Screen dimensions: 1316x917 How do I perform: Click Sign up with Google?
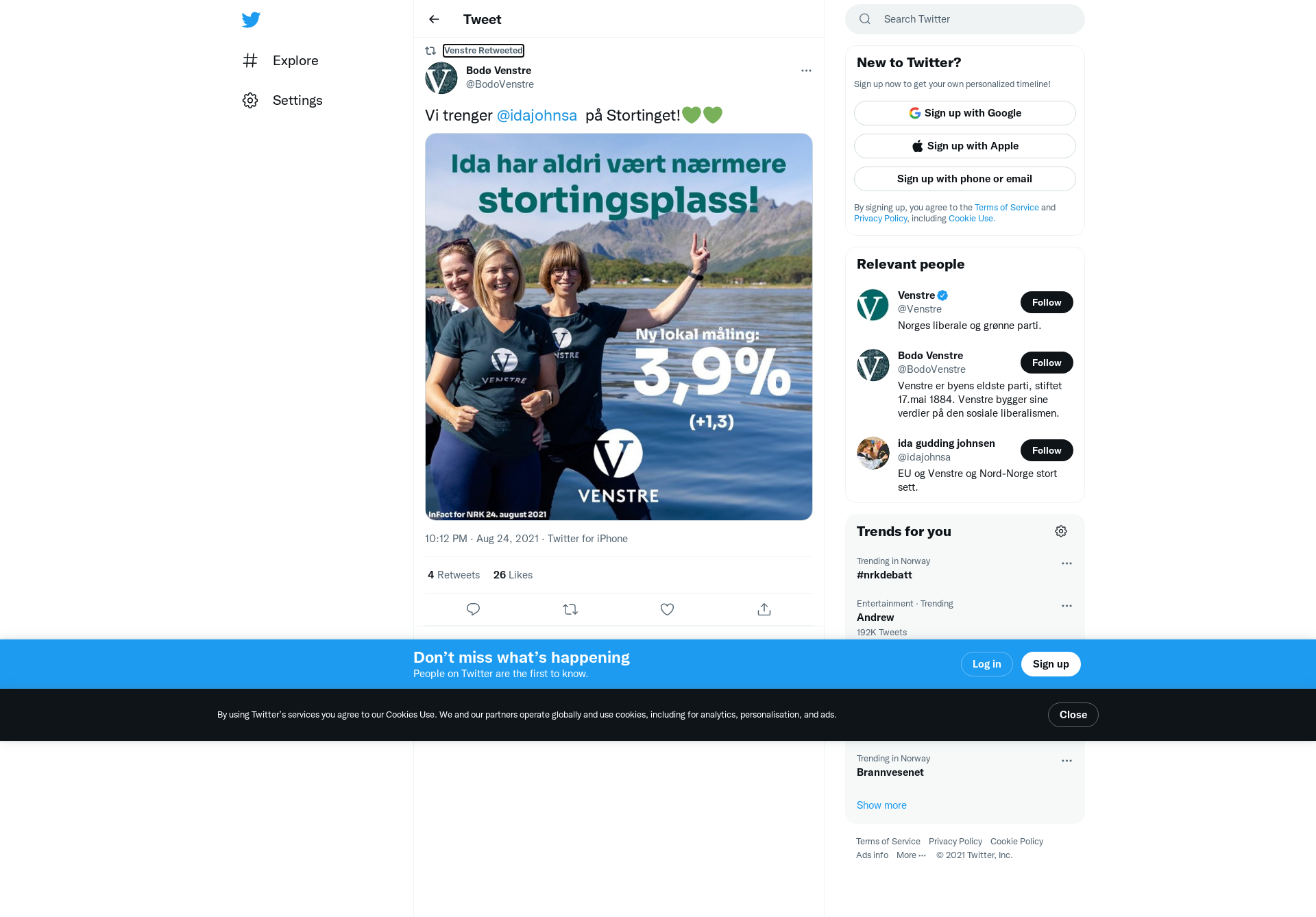[x=965, y=113]
